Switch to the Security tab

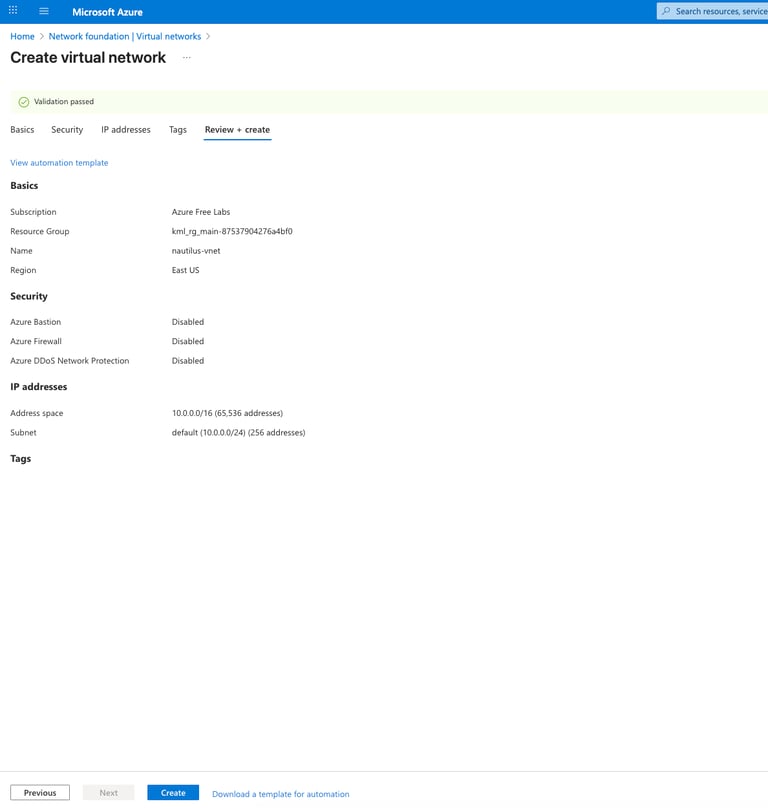(x=67, y=130)
